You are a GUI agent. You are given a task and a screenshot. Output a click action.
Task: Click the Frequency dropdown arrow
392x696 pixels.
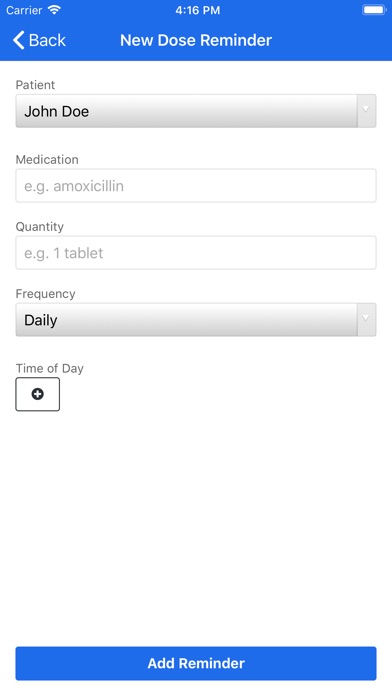366,319
